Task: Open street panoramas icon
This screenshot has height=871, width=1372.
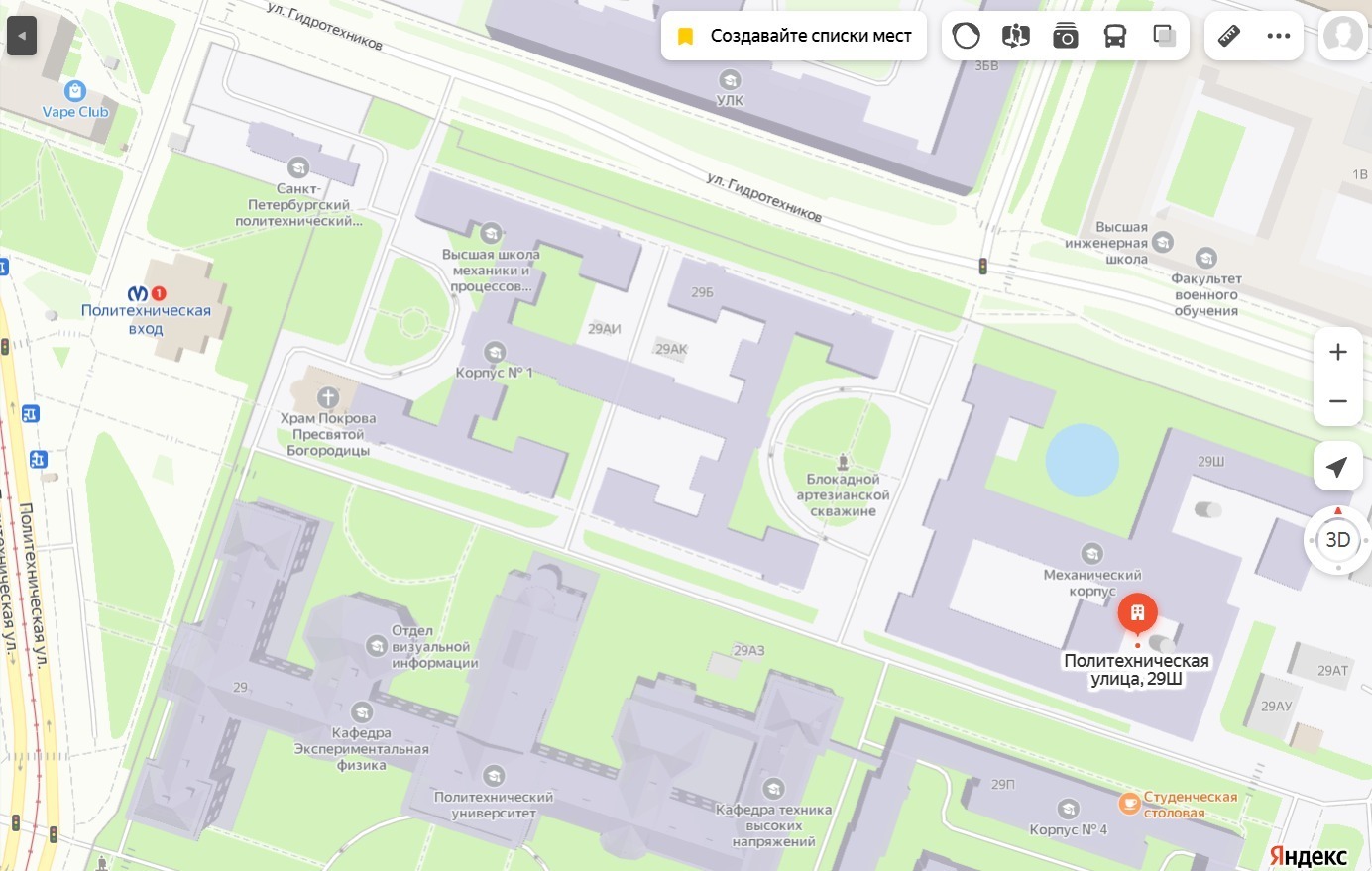Action: click(x=1015, y=37)
